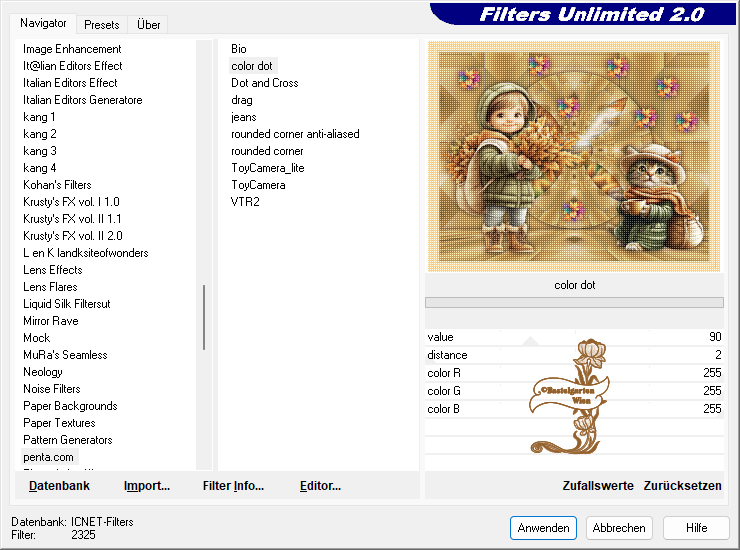Adjust the value slider
Image resolution: width=740 pixels, height=550 pixels.
click(574, 337)
